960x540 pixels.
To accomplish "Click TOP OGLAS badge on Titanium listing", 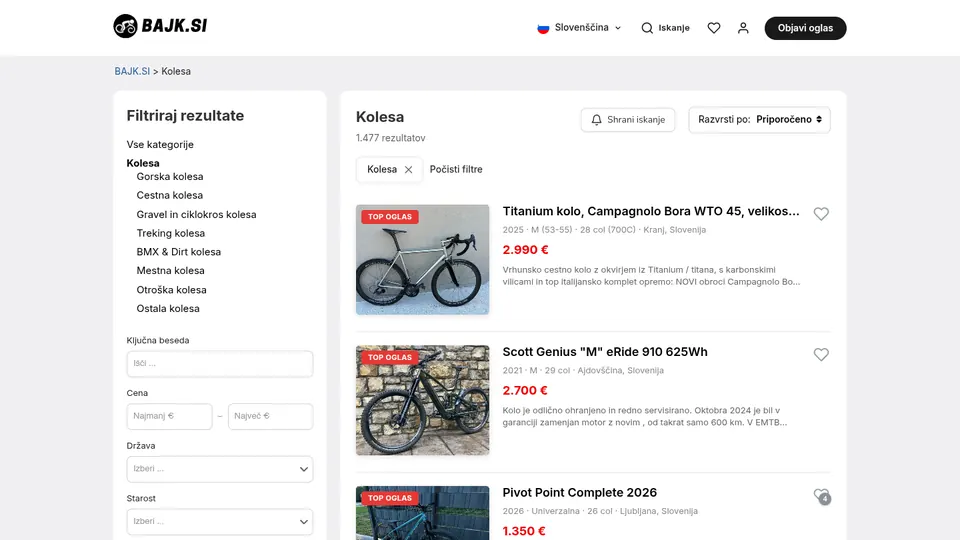I will [389, 217].
